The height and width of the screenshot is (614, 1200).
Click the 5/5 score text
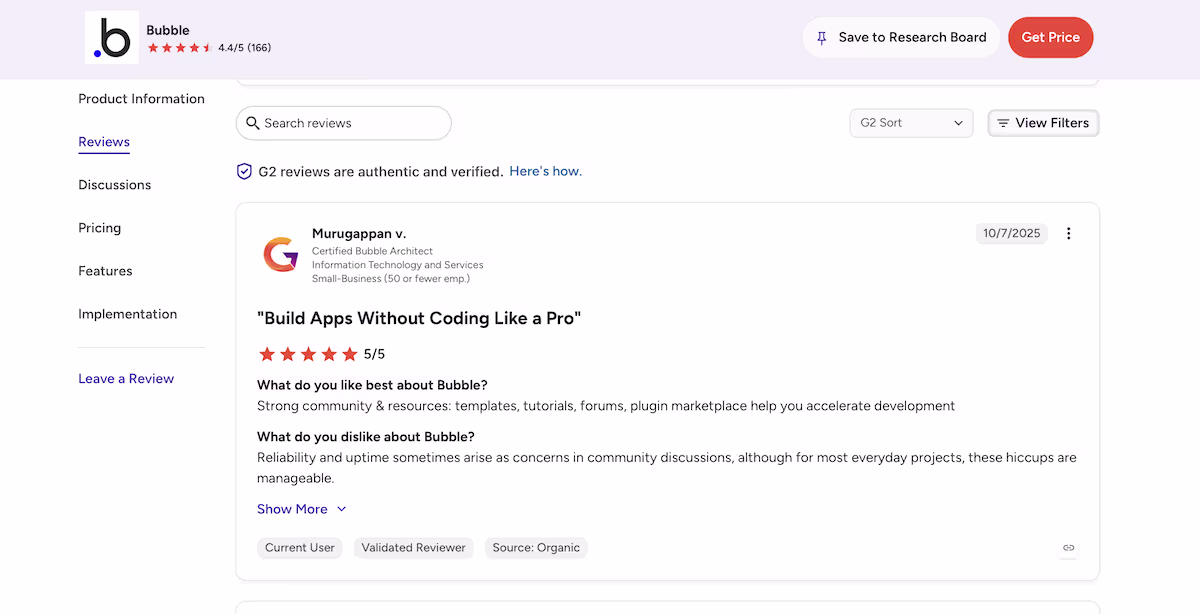375,354
